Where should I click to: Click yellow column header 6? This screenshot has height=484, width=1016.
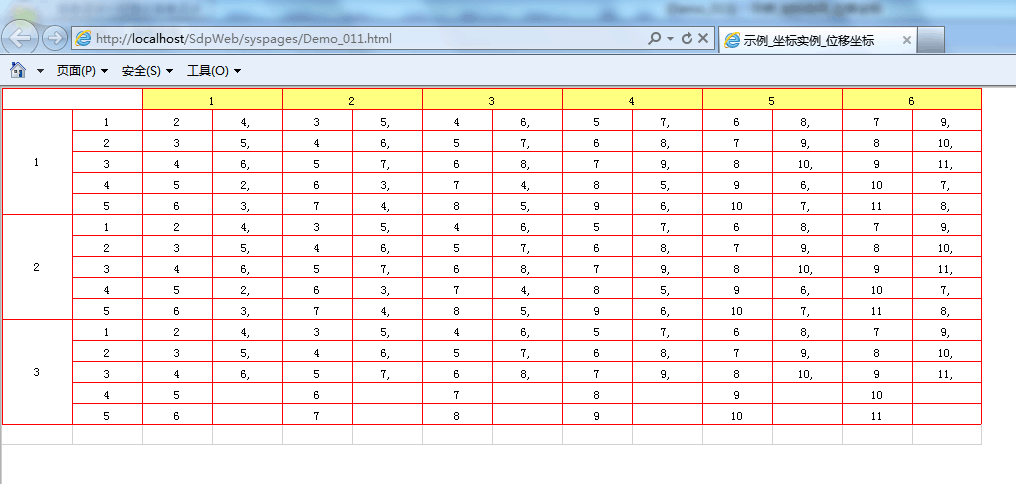click(912, 100)
